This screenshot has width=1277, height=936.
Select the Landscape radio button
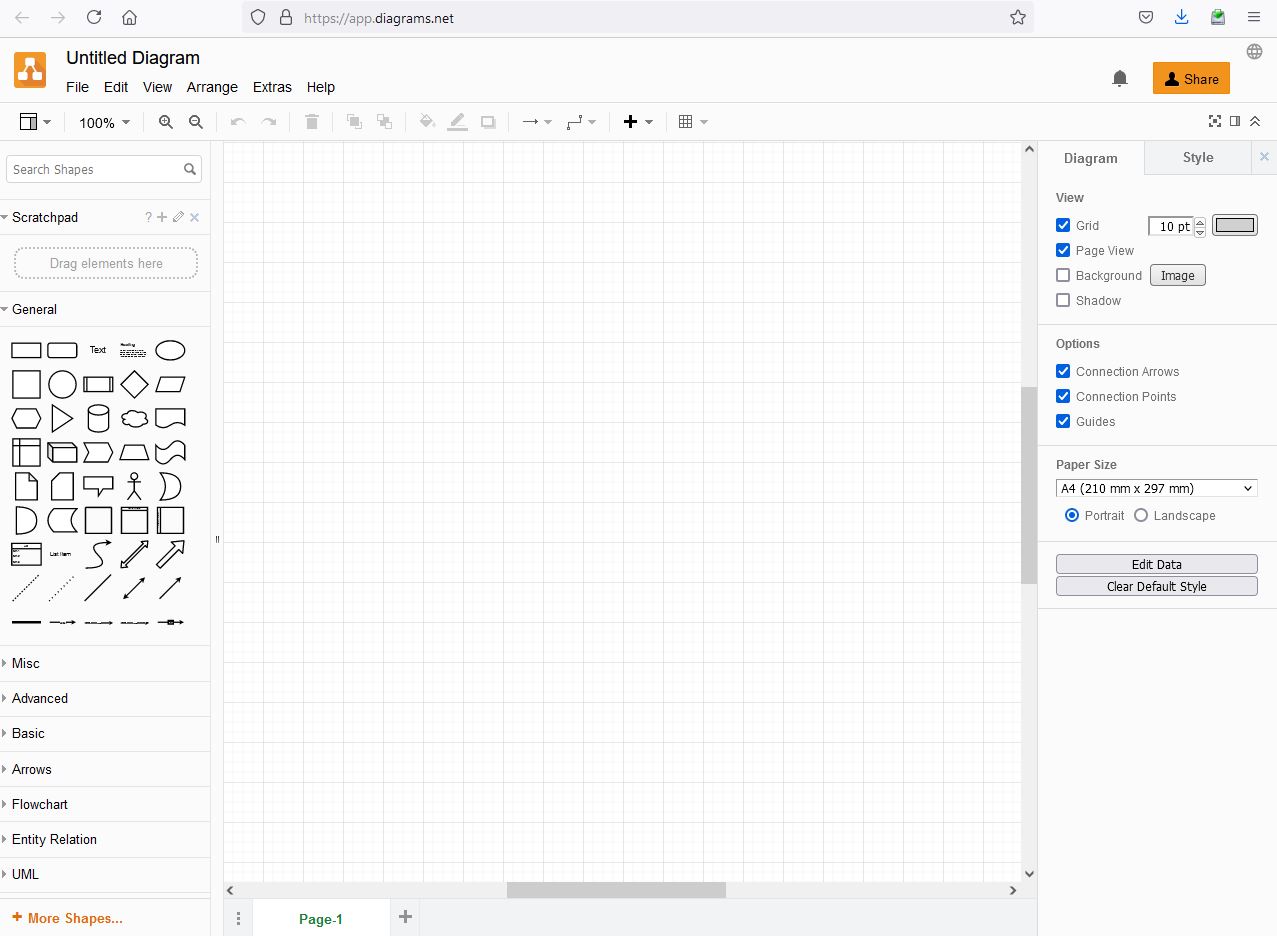[1141, 516]
